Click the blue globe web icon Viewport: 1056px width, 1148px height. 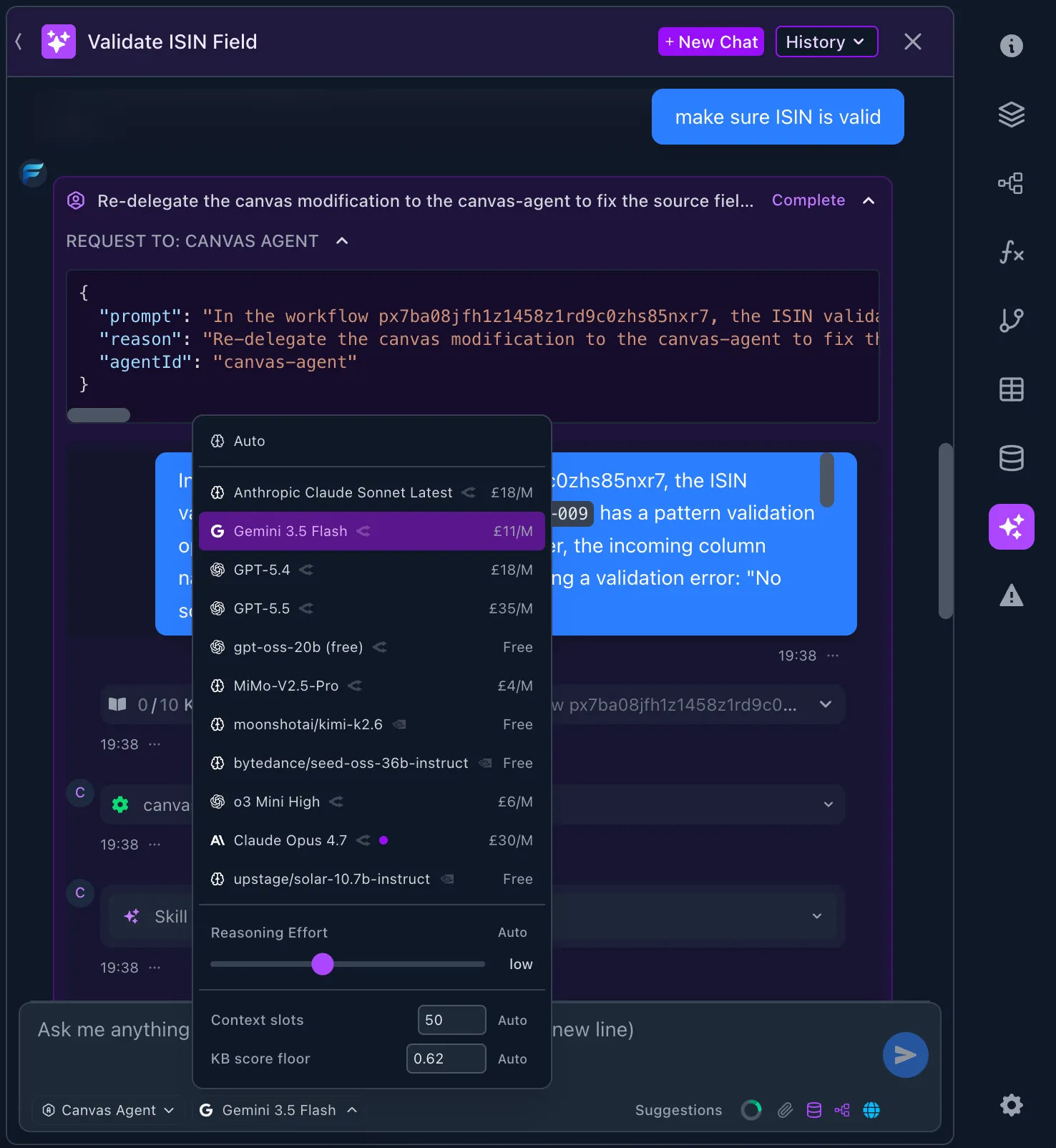tap(871, 1110)
